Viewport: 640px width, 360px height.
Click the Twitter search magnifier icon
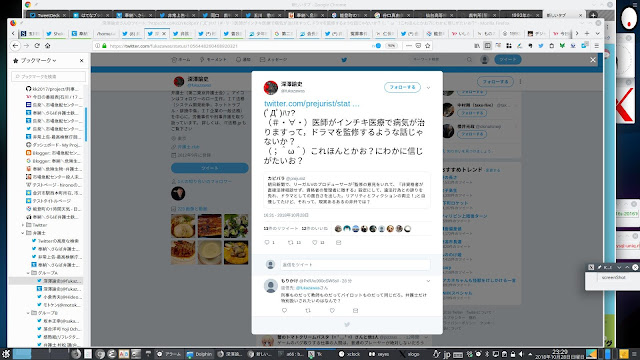(469, 60)
